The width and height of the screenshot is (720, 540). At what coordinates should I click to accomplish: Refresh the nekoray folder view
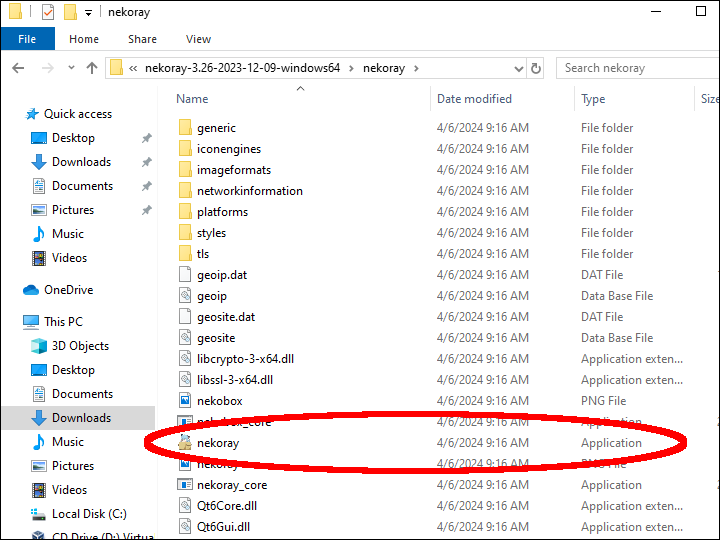click(535, 68)
